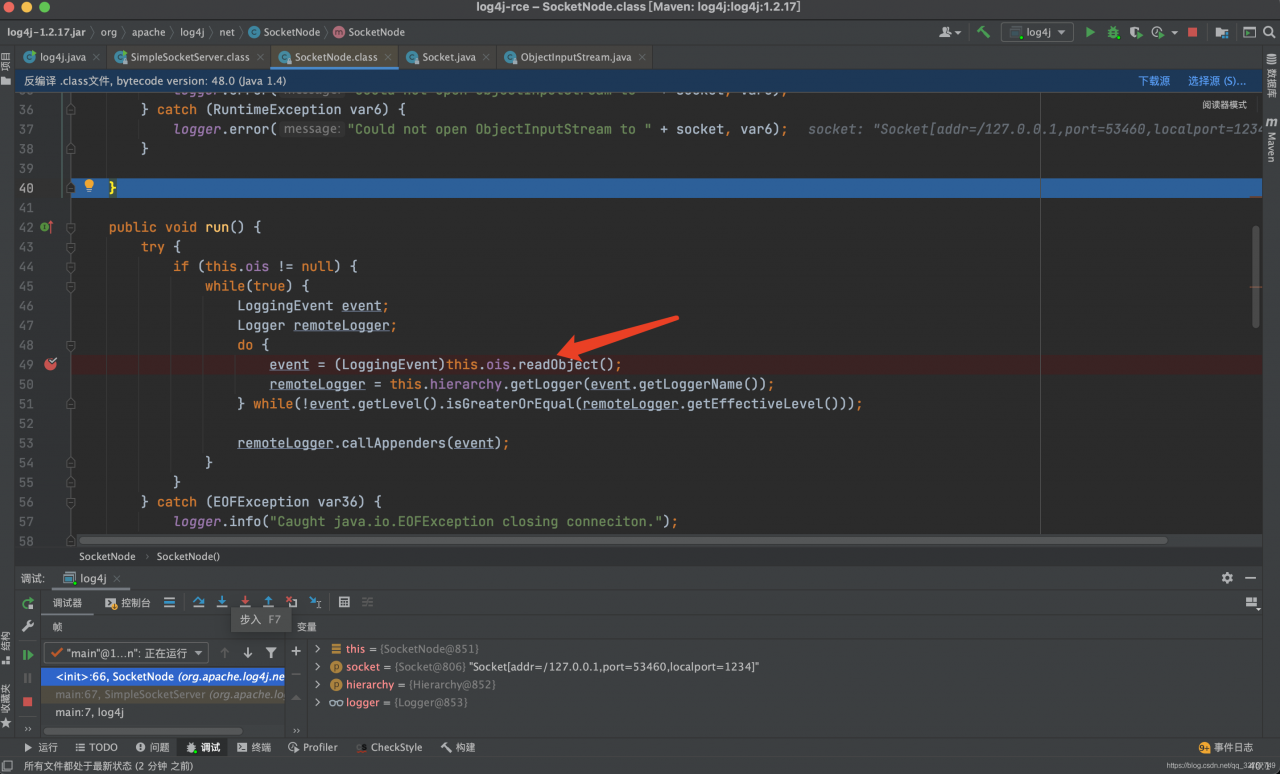The image size is (1280, 774).
Task: Add a new watch with plus icon
Action: 296,651
